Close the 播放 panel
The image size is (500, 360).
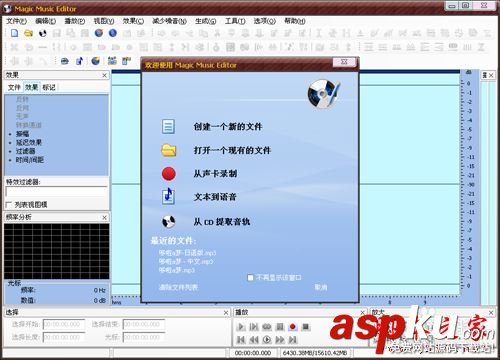(363, 312)
